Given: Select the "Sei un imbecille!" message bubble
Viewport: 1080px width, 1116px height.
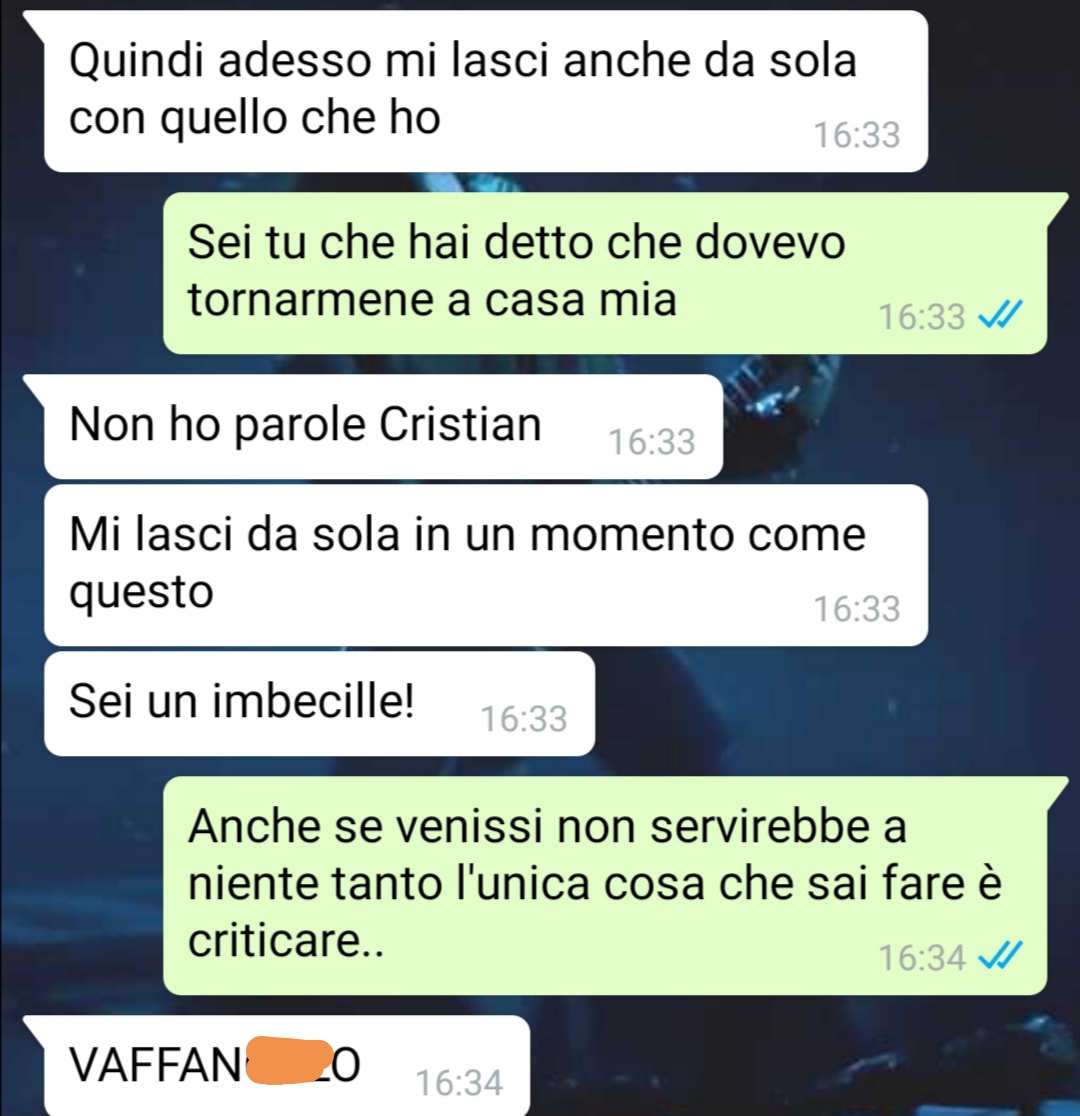Looking at the screenshot, I should [x=319, y=703].
